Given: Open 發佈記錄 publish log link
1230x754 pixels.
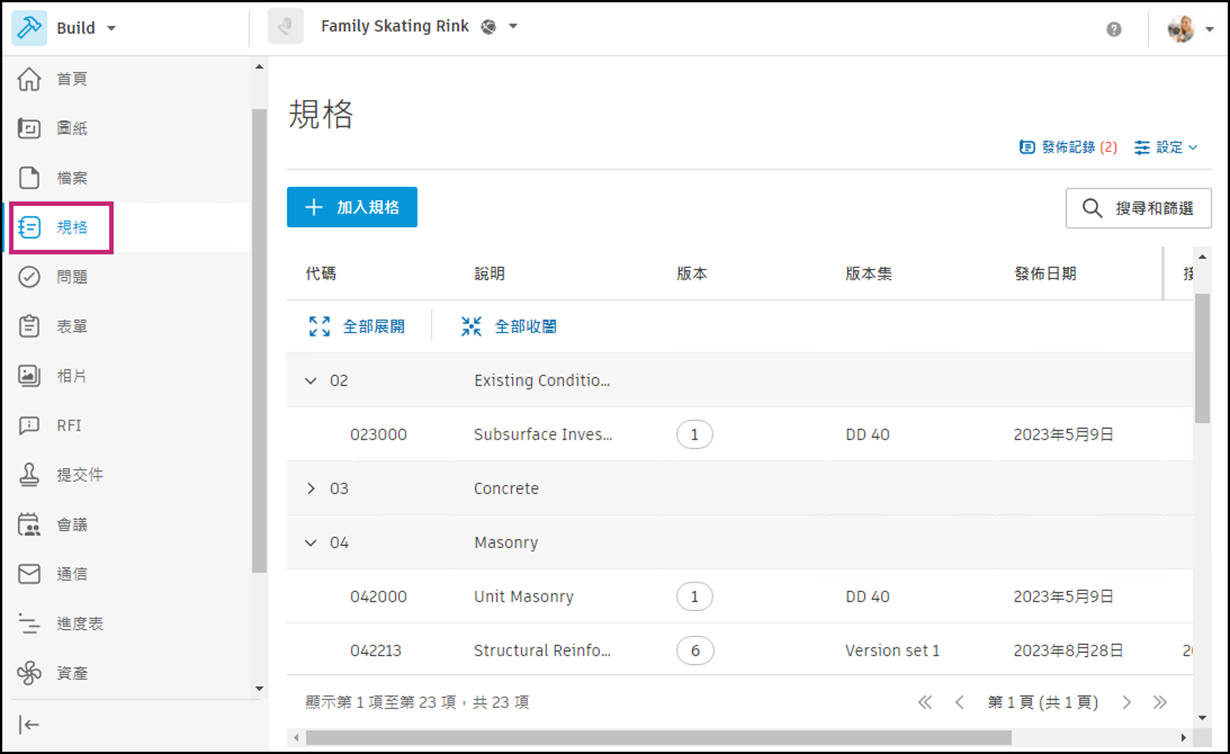Looking at the screenshot, I should pos(1069,147).
